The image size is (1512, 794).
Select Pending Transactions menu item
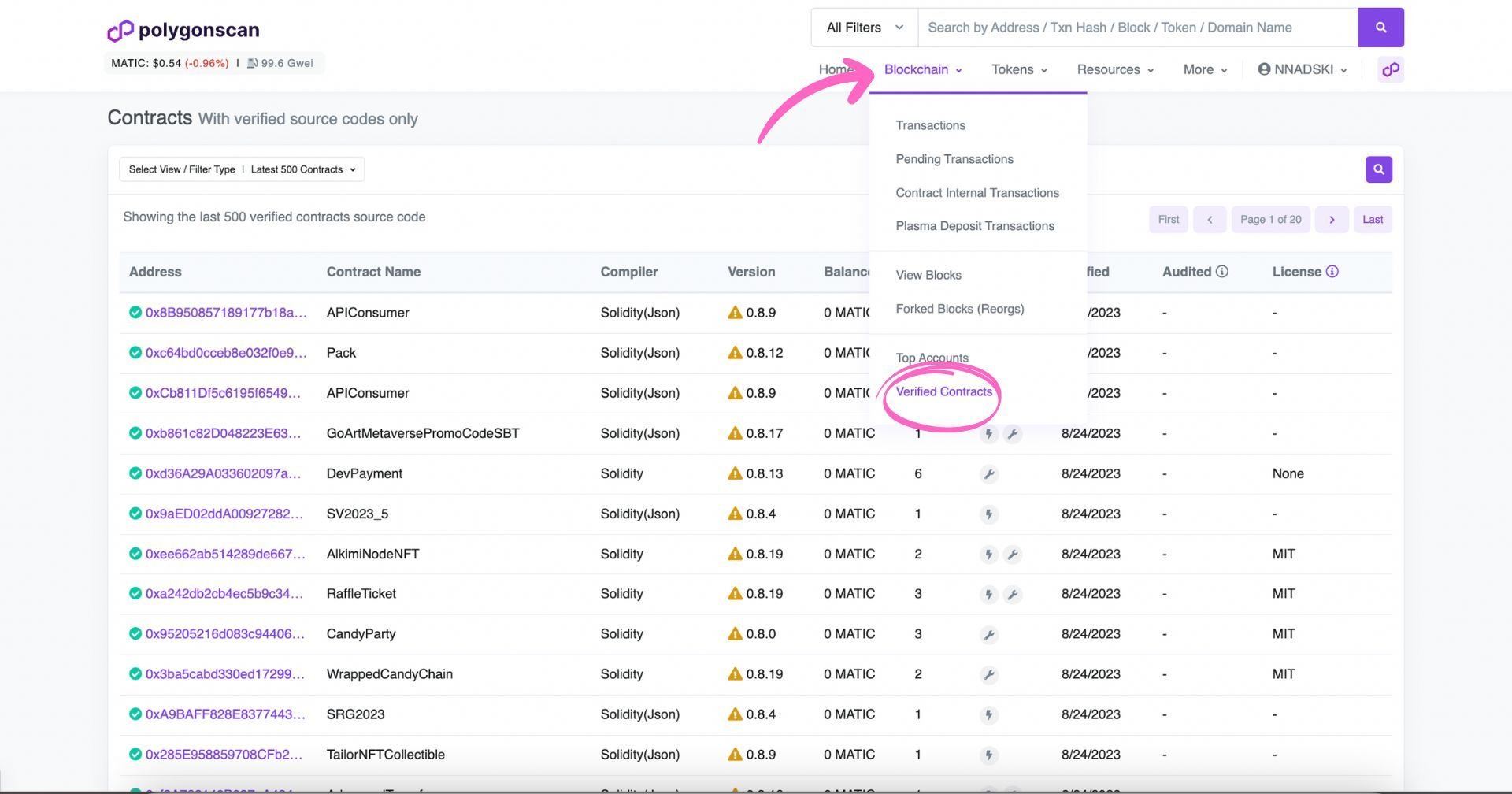tap(954, 159)
